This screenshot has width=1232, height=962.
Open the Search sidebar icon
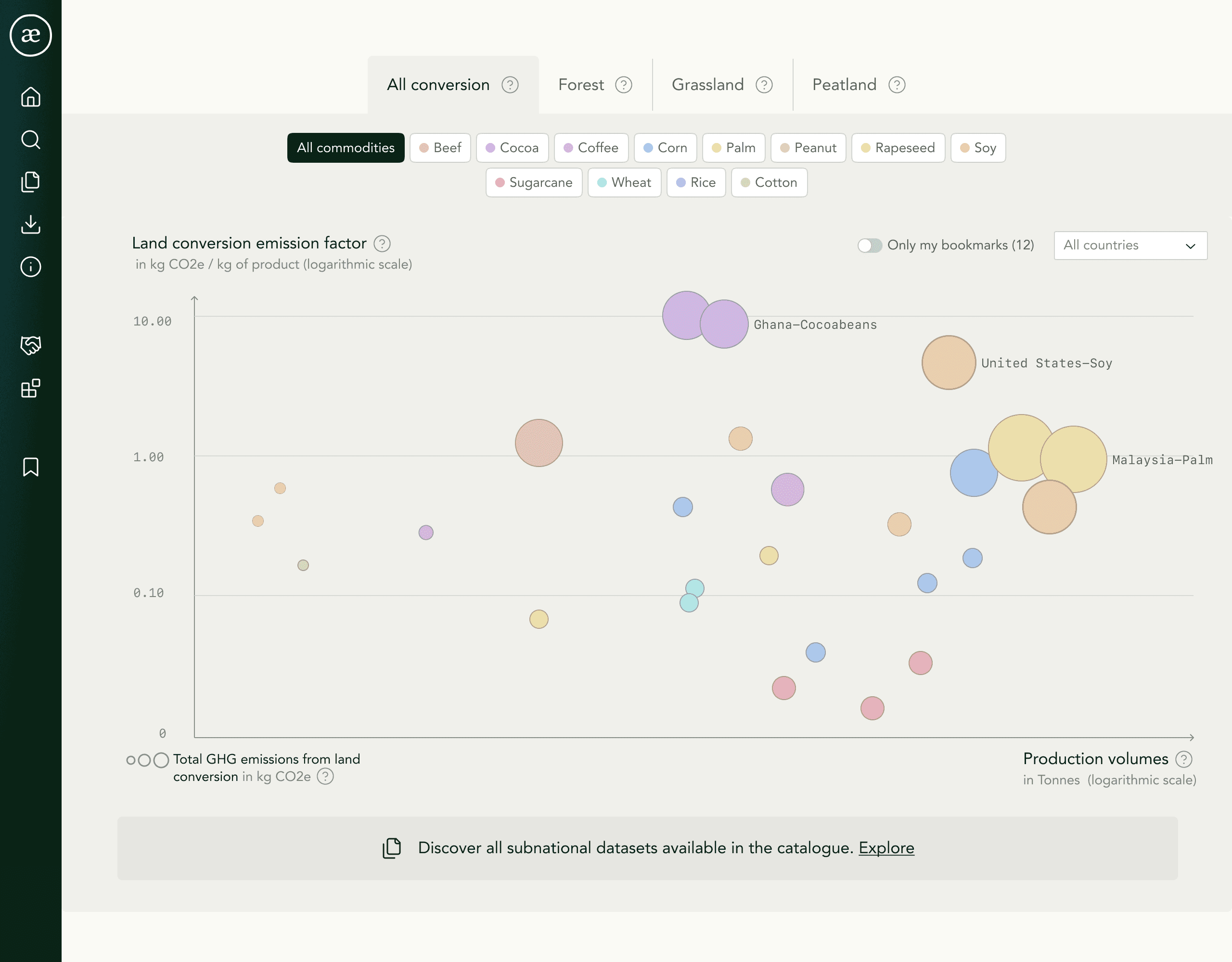pos(30,139)
